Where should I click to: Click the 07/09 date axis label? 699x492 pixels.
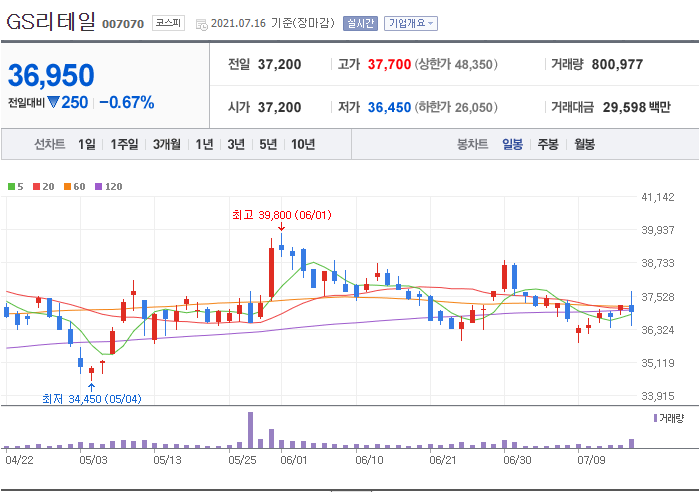591,459
